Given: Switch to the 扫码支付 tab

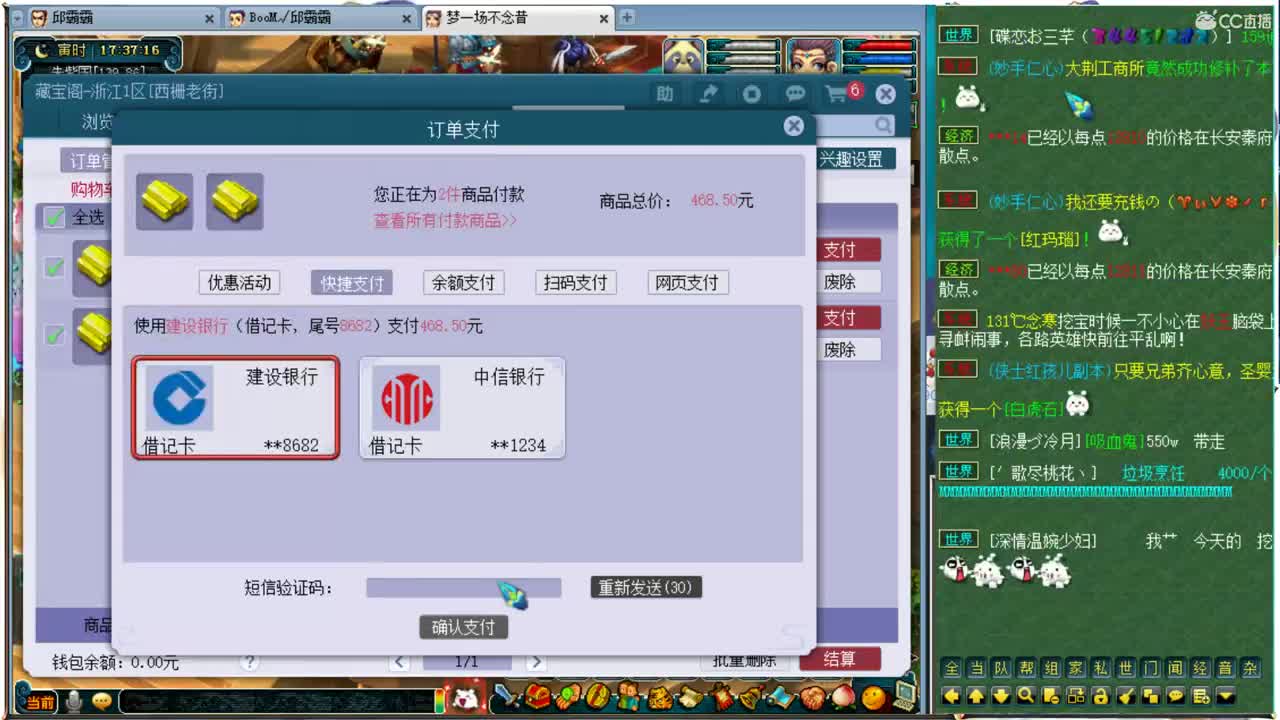Looking at the screenshot, I should (x=575, y=282).
